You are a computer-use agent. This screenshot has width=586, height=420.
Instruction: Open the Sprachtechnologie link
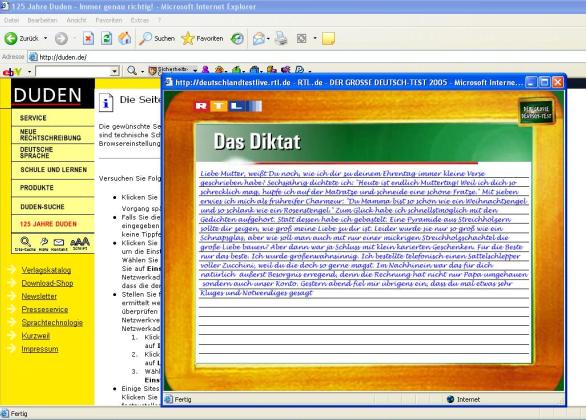(52, 322)
